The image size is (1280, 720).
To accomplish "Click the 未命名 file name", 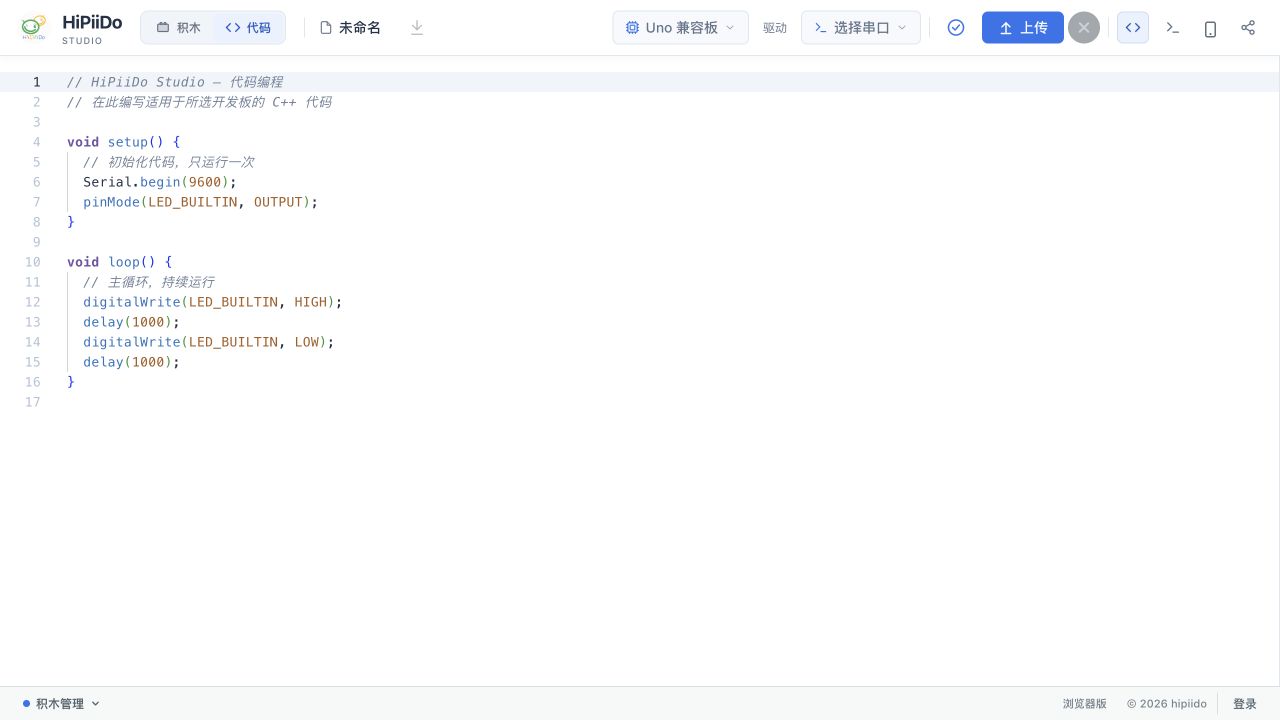I will click(360, 28).
